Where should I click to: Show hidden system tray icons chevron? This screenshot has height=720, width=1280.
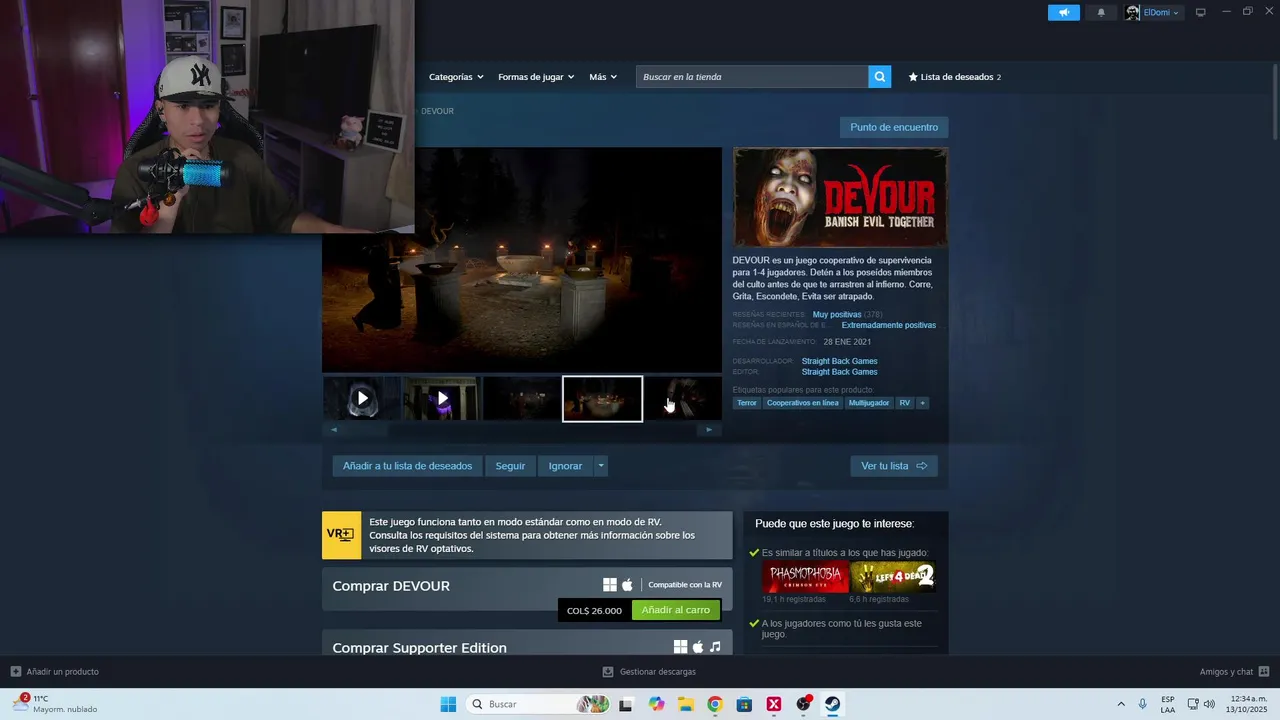[x=1121, y=704]
